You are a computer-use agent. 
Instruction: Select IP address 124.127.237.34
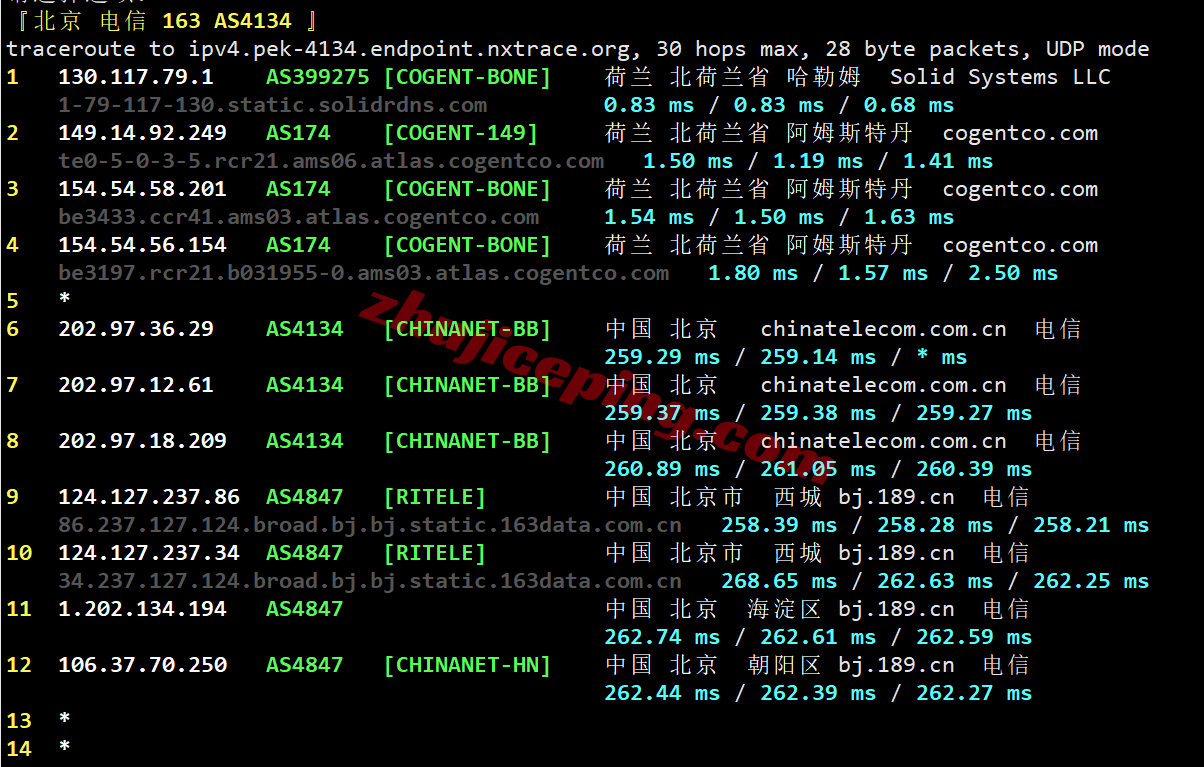[x=149, y=553]
